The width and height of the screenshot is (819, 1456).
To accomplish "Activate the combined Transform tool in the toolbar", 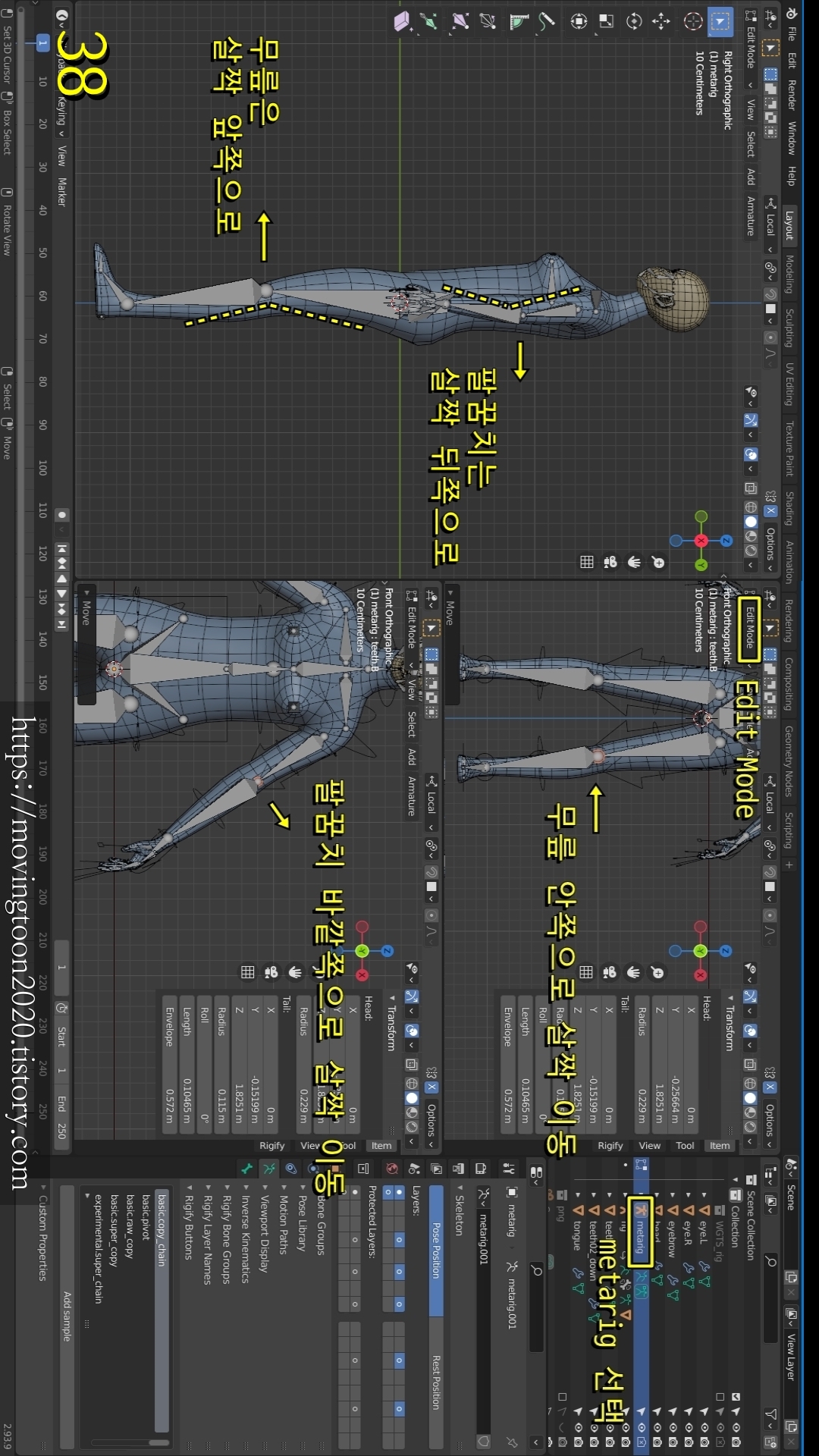I will (x=579, y=22).
